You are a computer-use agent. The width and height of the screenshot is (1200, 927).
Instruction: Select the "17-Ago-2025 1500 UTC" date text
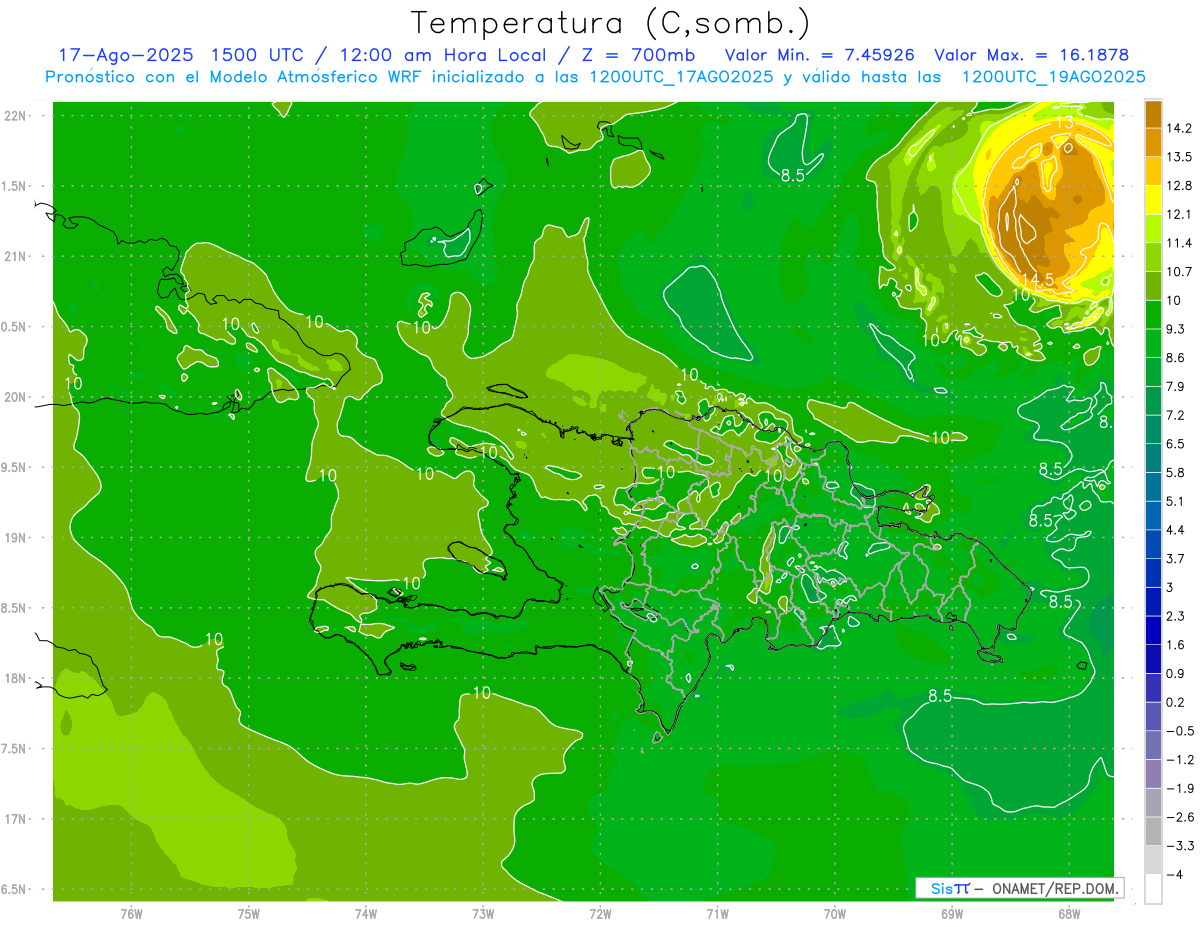[x=179, y=55]
